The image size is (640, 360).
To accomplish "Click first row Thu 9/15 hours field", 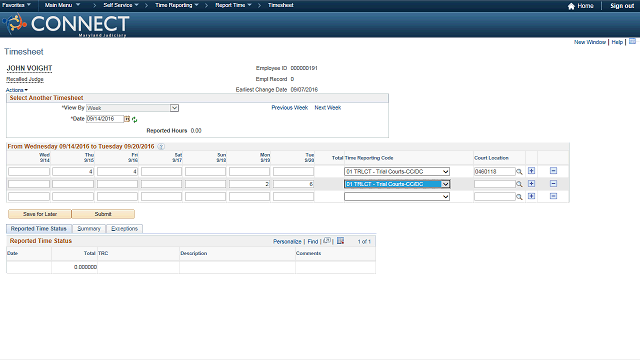I will tap(73, 172).
